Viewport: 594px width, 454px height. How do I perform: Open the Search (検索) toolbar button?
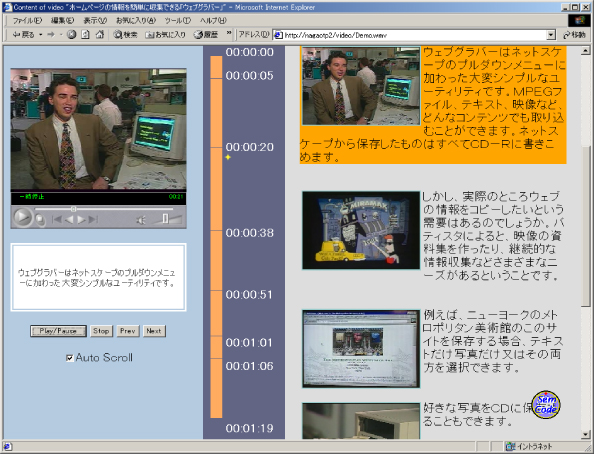point(125,35)
